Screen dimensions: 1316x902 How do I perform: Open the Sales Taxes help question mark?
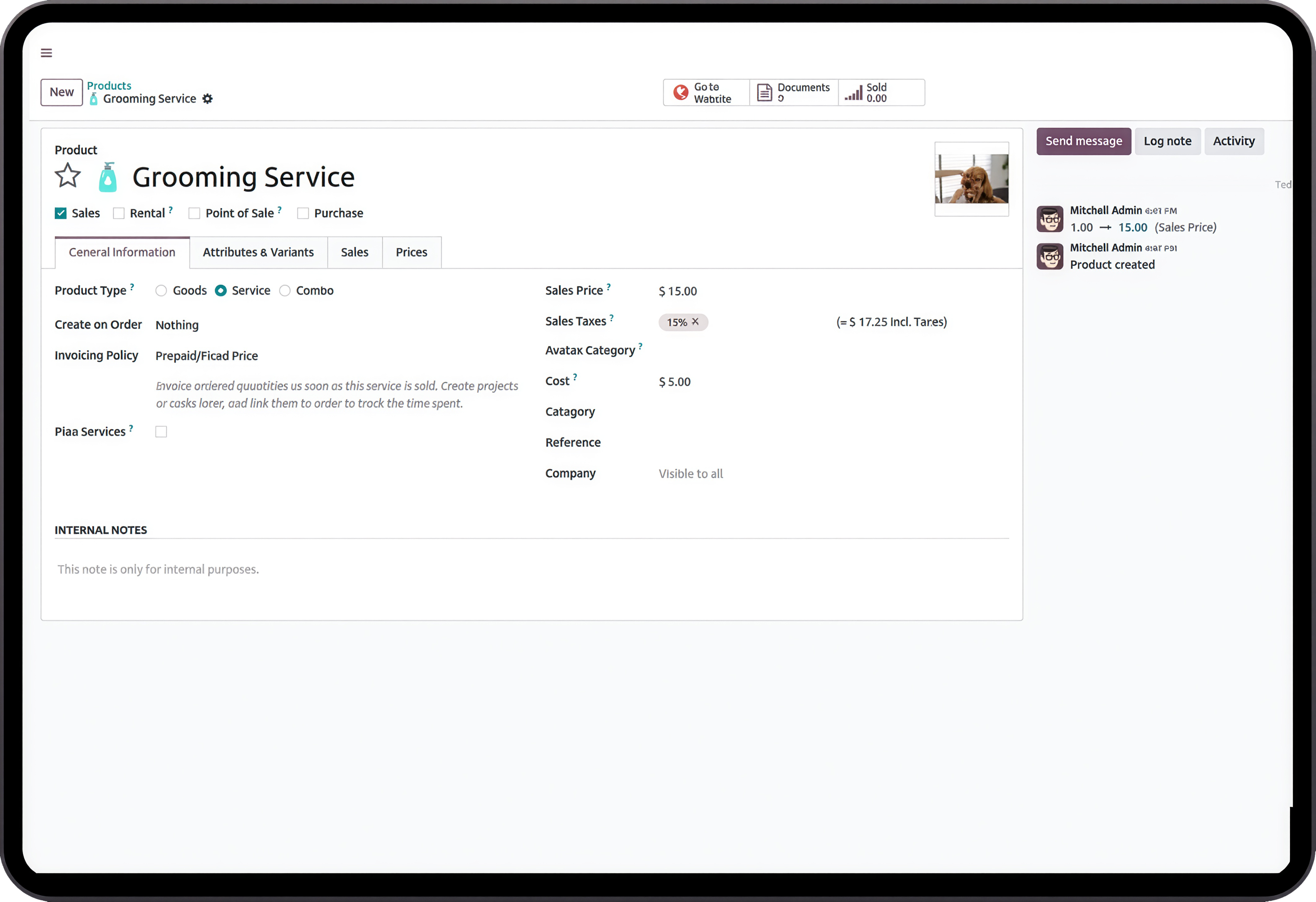[x=611, y=317]
